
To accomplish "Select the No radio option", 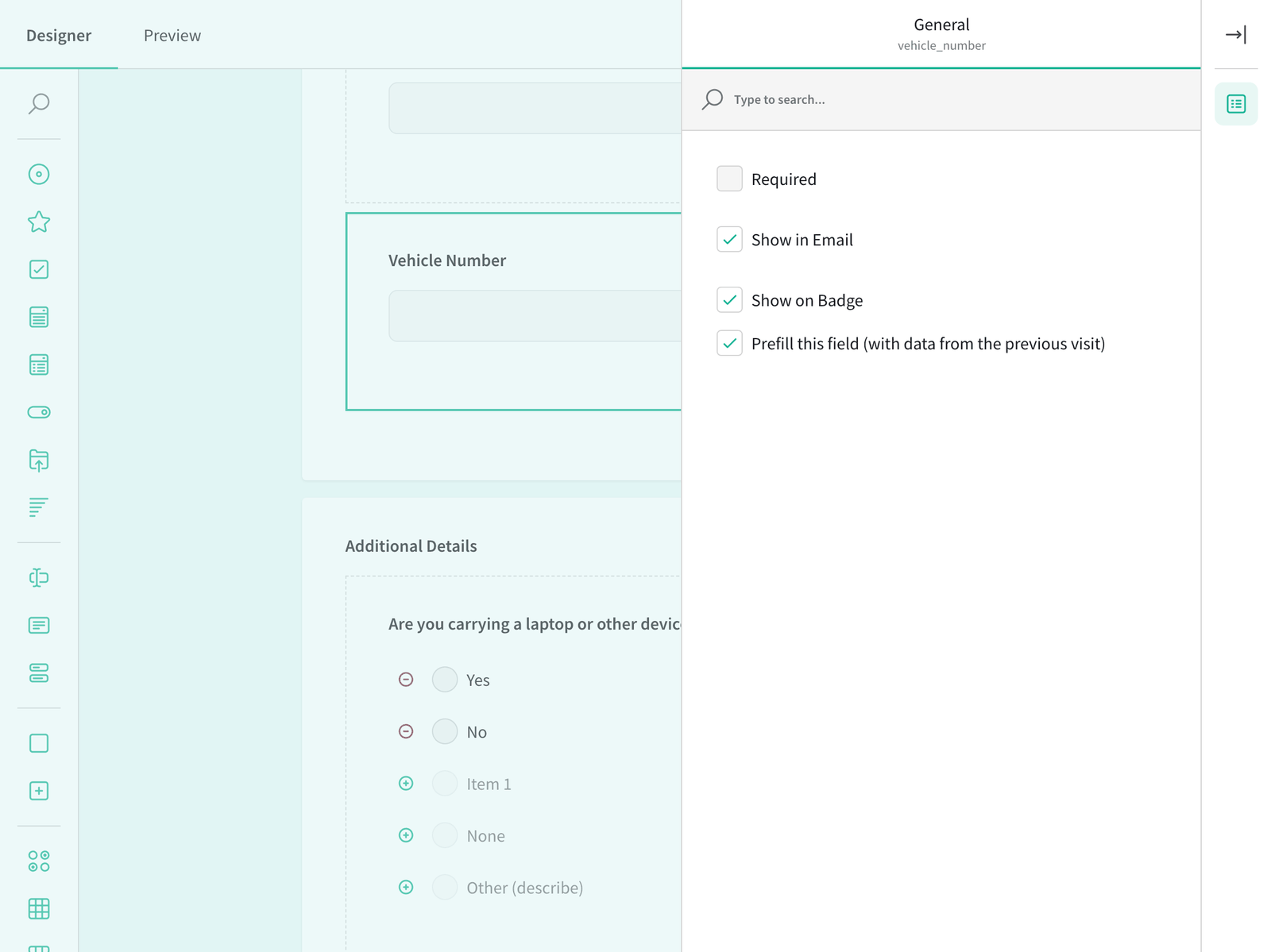I will (445, 731).
